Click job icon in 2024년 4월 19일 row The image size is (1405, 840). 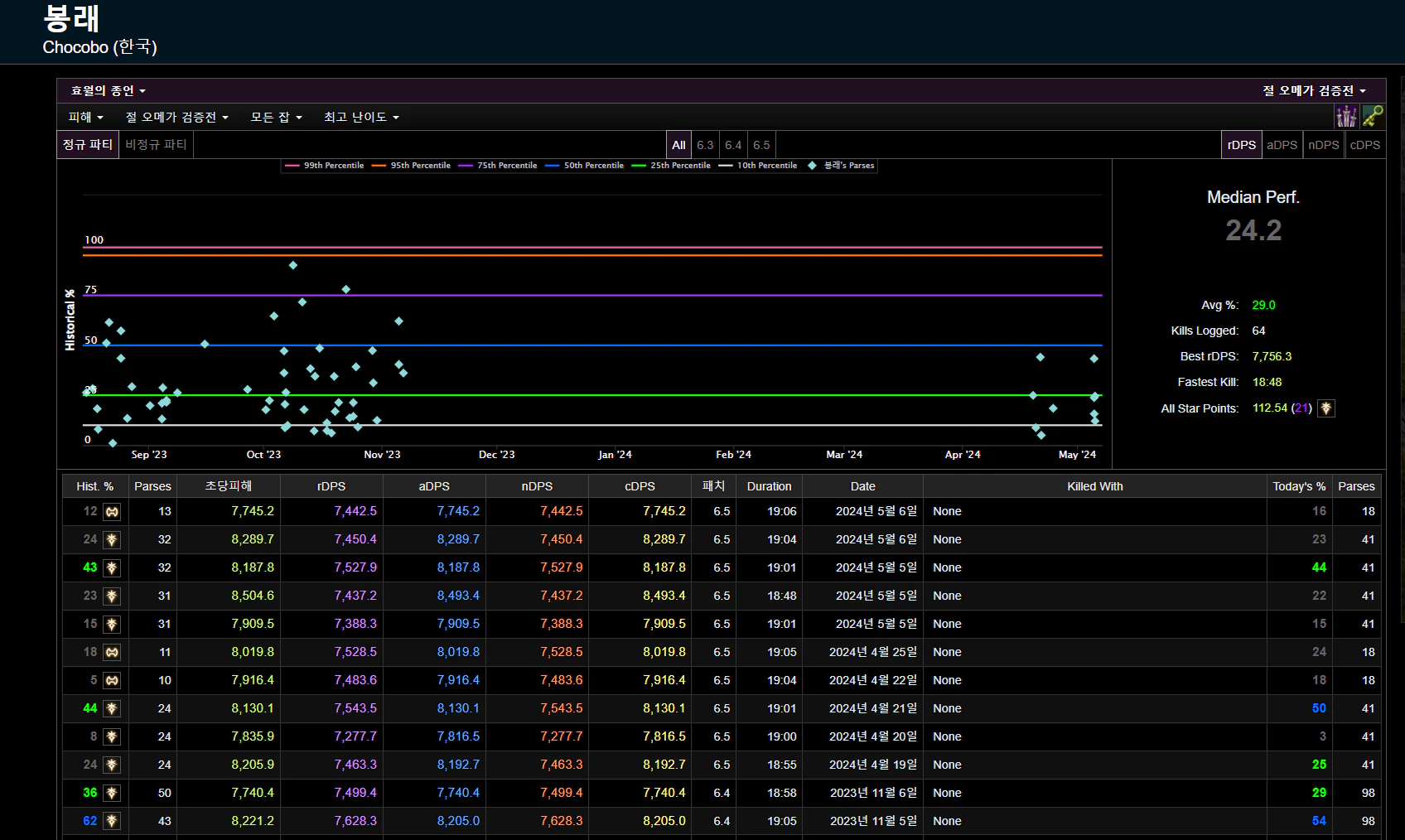click(x=112, y=765)
